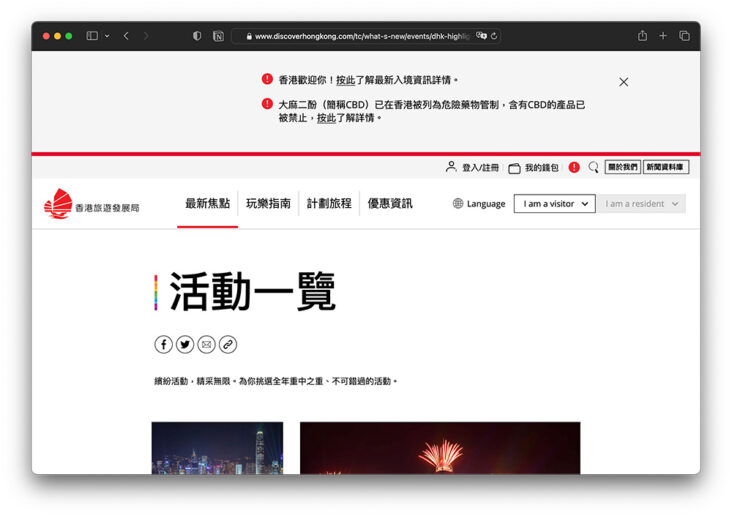Select the 玩樂指南 navigation tab
Viewport: 732px width, 516px height.
point(268,203)
